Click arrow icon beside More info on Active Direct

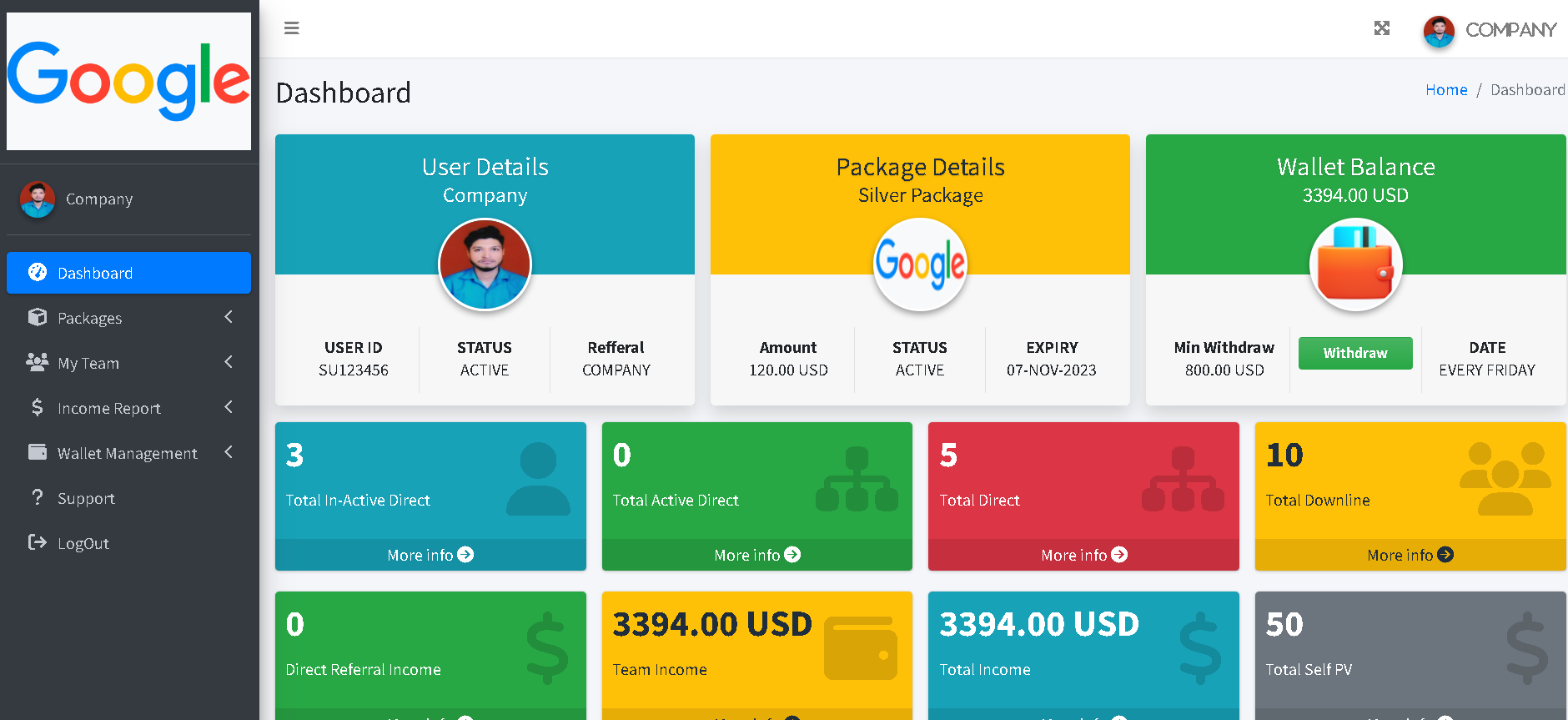point(792,554)
